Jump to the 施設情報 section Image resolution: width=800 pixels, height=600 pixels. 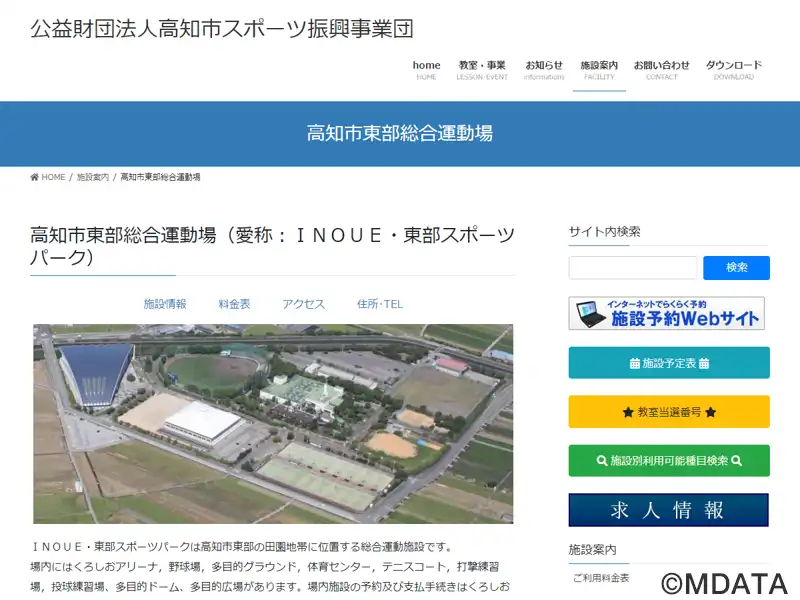pos(165,304)
